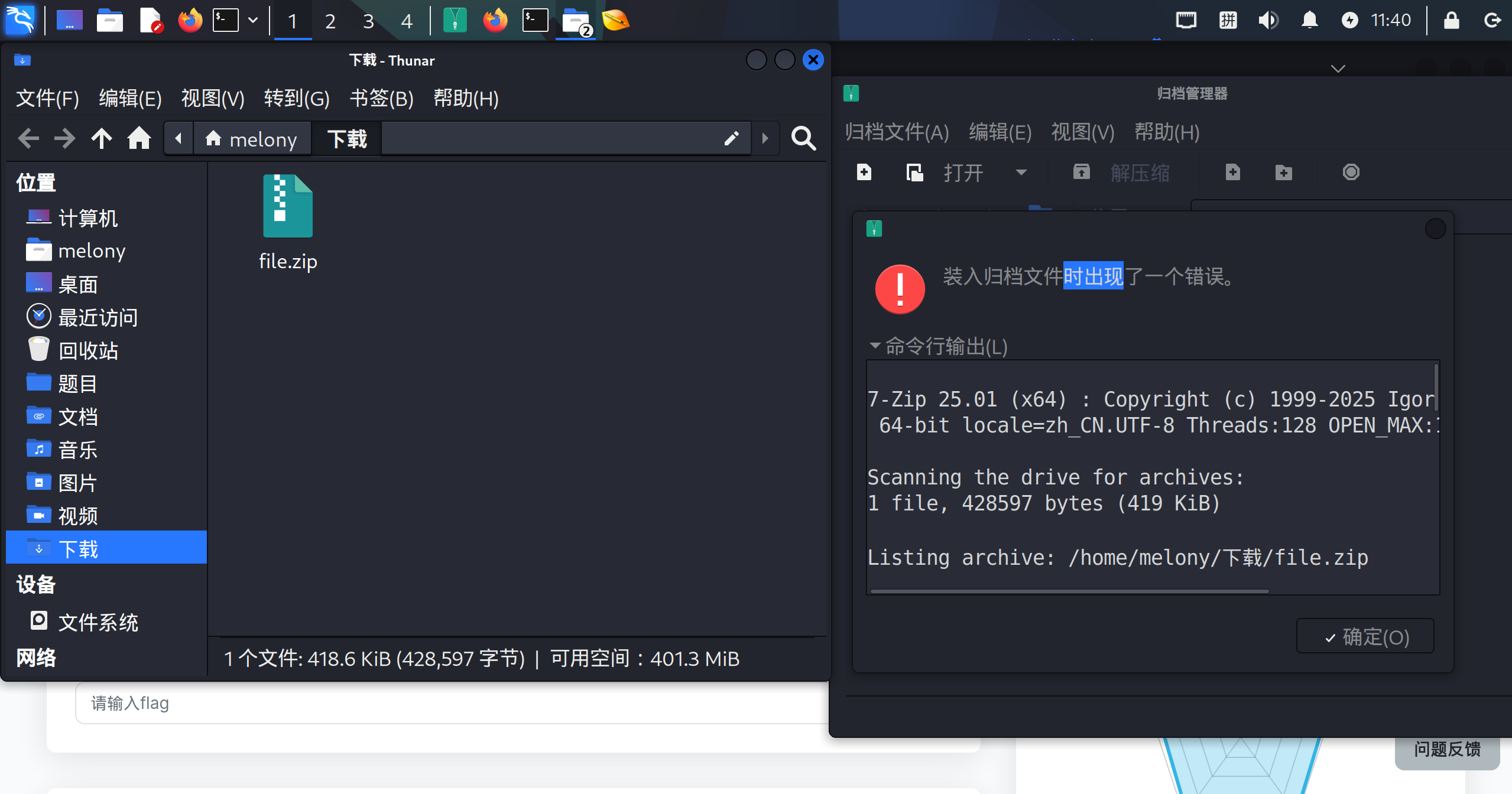This screenshot has height=794, width=1512.
Task: Switch to workspace 4
Action: click(406, 21)
